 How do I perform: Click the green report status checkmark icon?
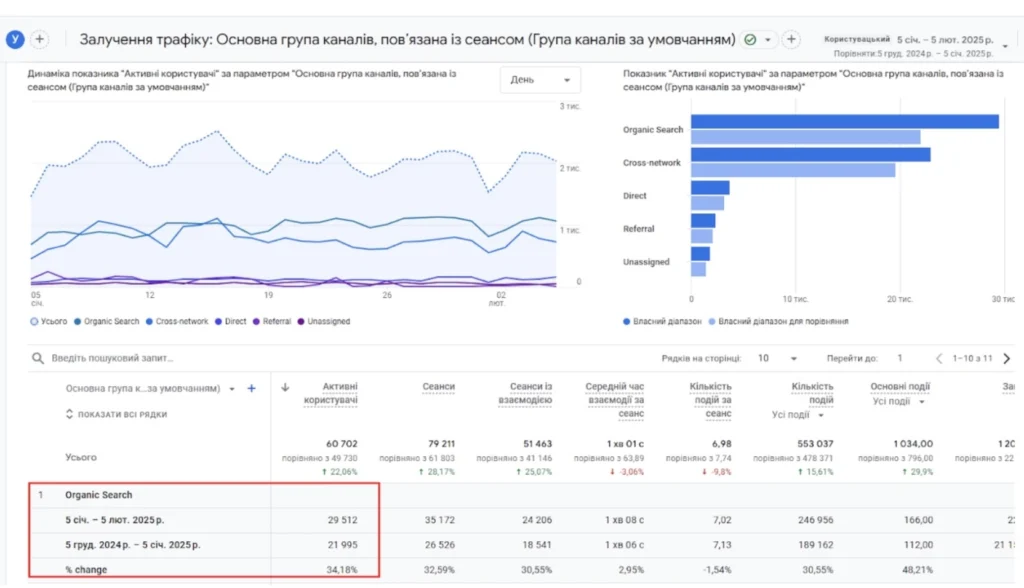(x=750, y=40)
